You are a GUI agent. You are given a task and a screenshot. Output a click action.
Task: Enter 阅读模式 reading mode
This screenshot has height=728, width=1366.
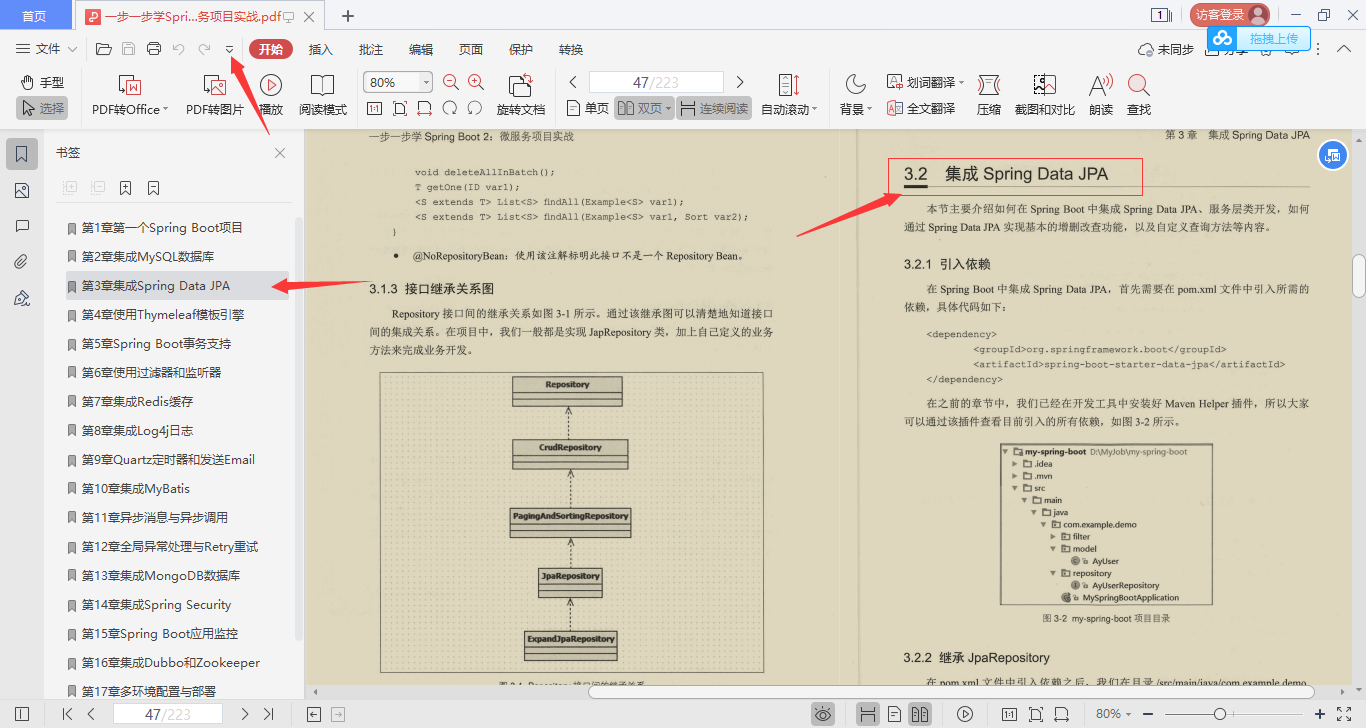(323, 96)
